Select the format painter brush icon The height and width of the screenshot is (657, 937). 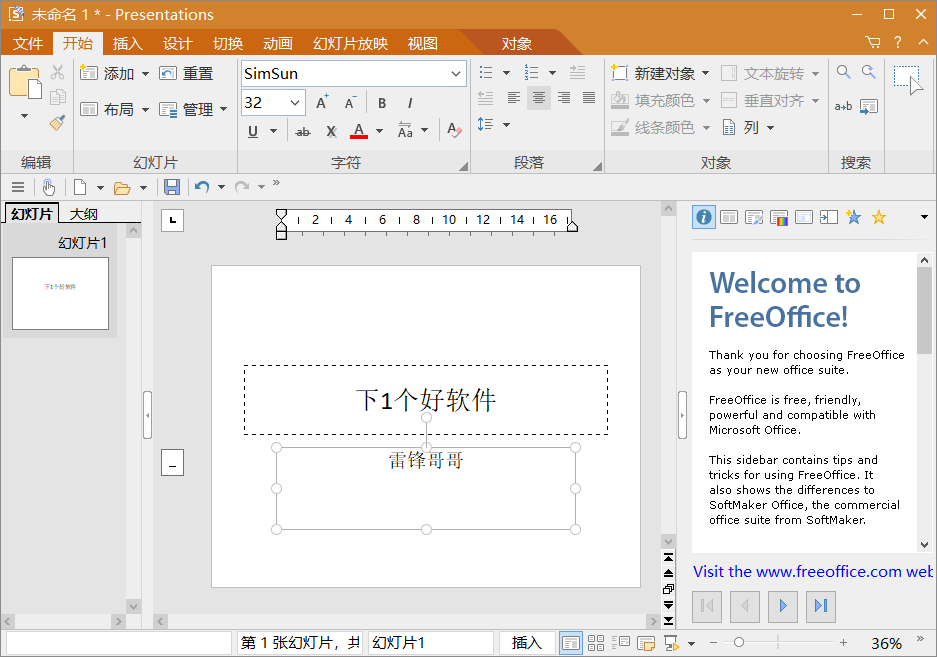point(57,122)
